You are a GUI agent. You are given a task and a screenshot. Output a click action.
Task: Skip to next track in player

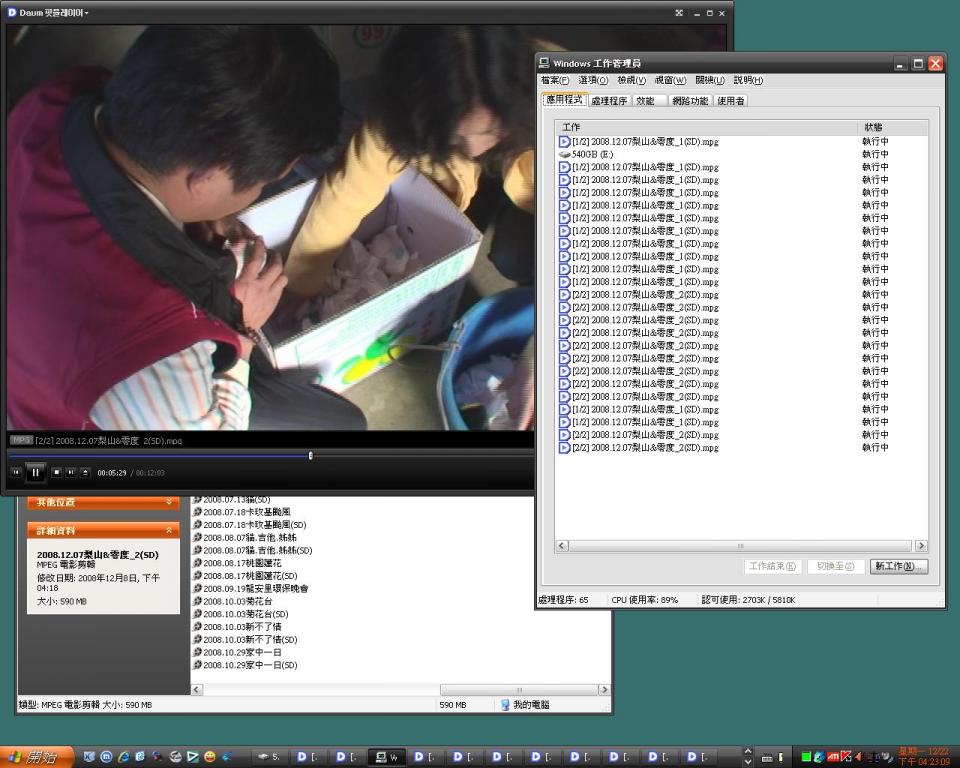click(x=71, y=472)
